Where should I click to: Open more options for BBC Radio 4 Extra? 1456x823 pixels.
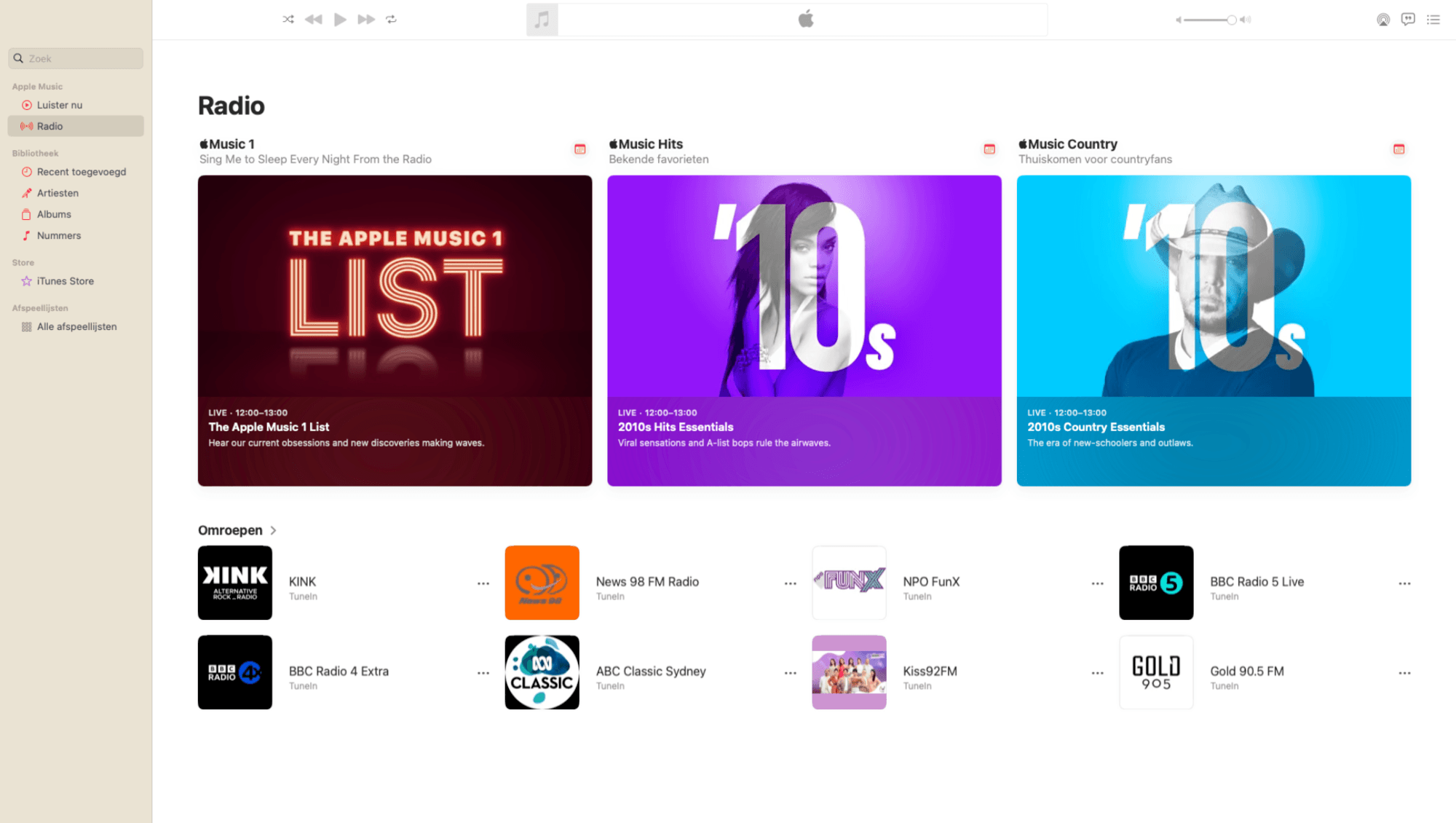click(483, 673)
